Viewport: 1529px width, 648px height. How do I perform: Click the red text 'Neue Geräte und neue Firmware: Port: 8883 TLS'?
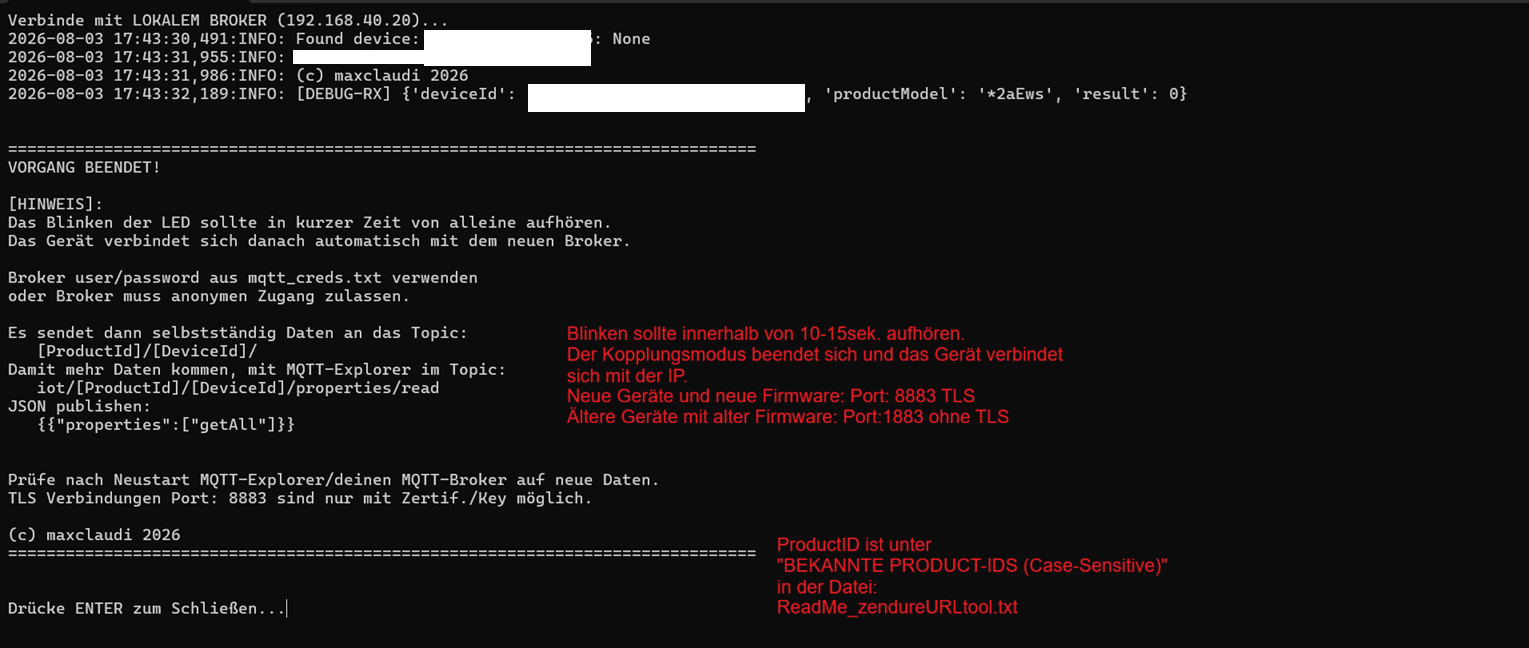(x=771, y=396)
